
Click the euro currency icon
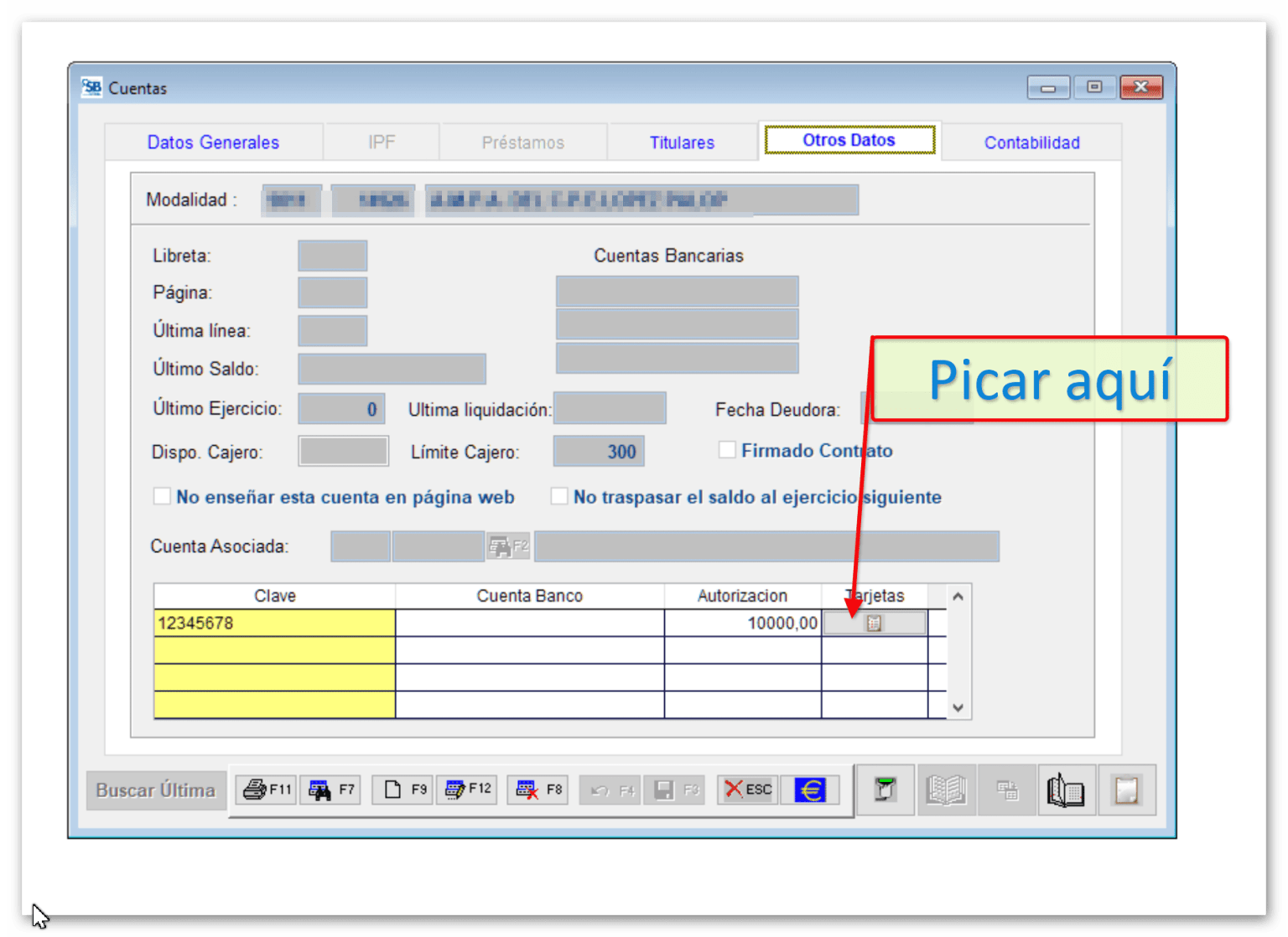(x=809, y=789)
